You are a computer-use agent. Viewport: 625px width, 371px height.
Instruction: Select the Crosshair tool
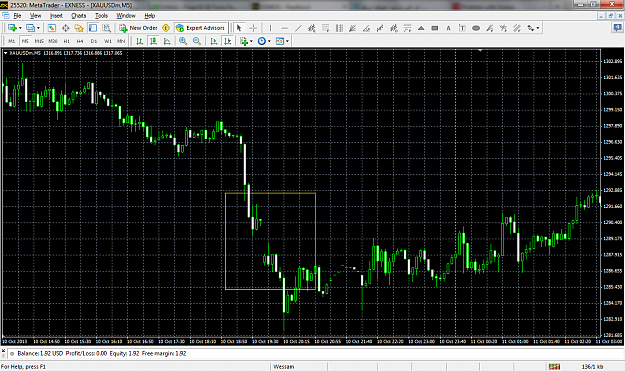(x=253, y=28)
